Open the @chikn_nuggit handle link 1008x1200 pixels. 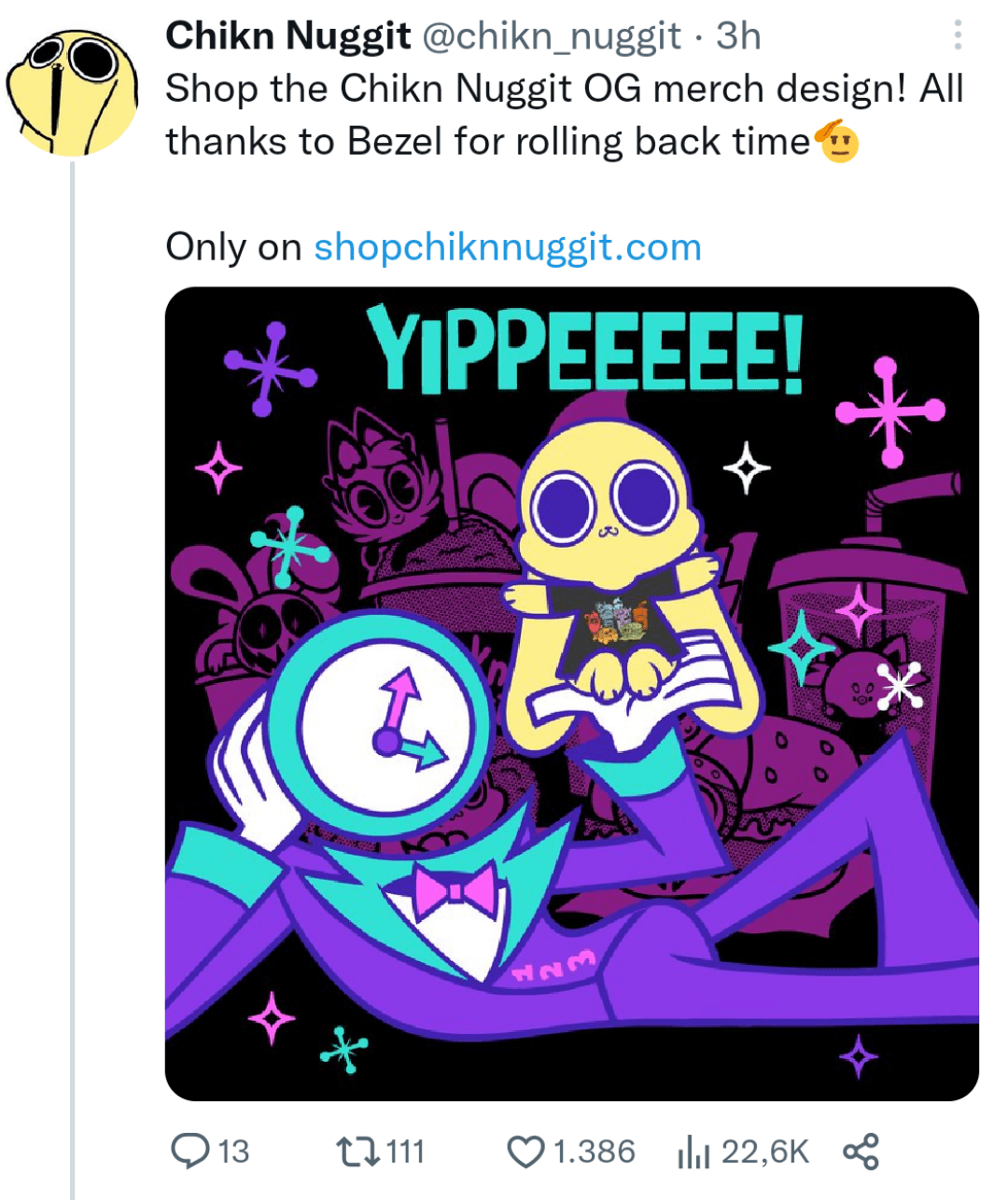pyautogui.click(x=553, y=35)
